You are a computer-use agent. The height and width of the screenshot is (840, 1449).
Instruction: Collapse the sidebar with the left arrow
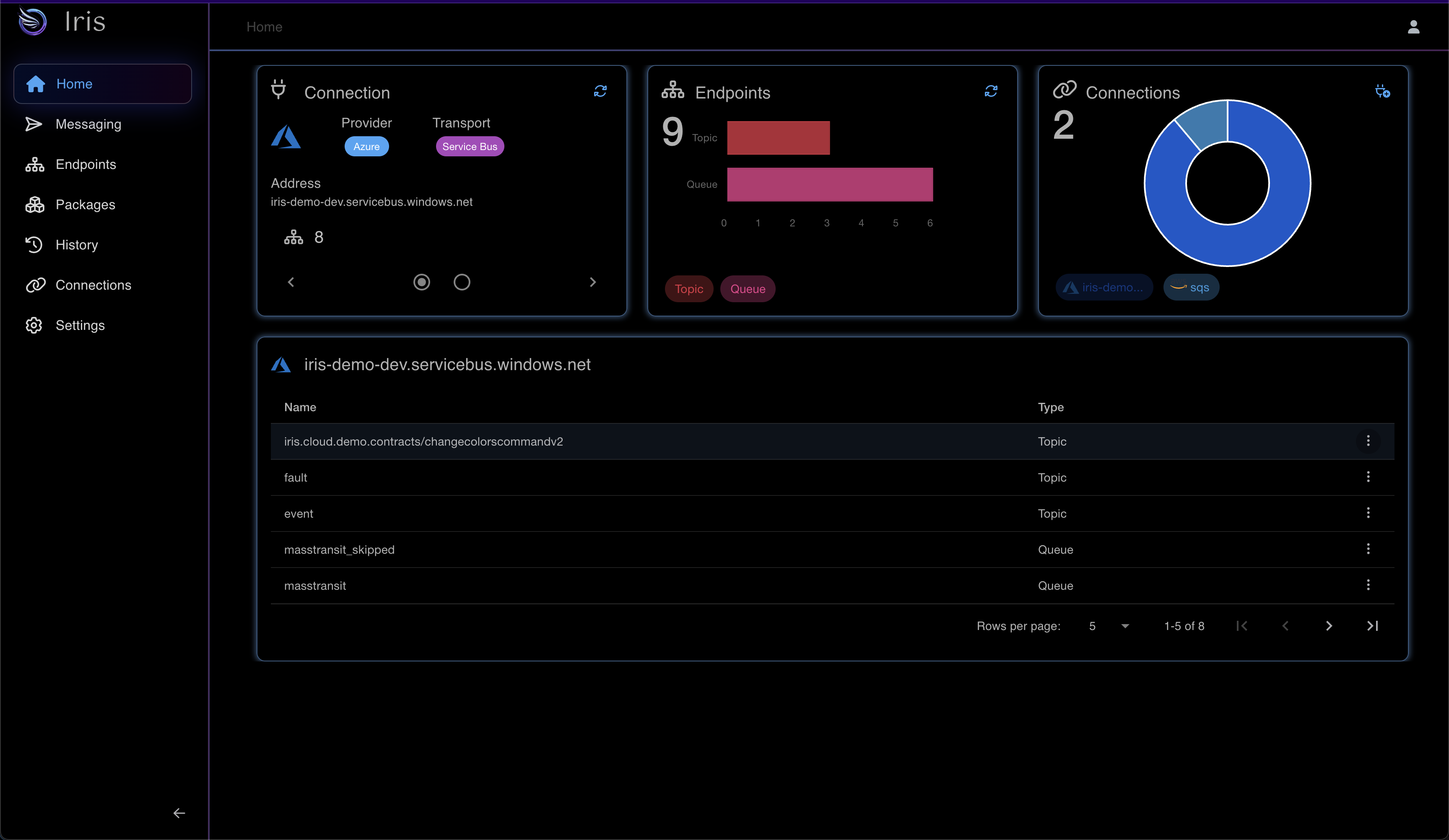pyautogui.click(x=179, y=812)
